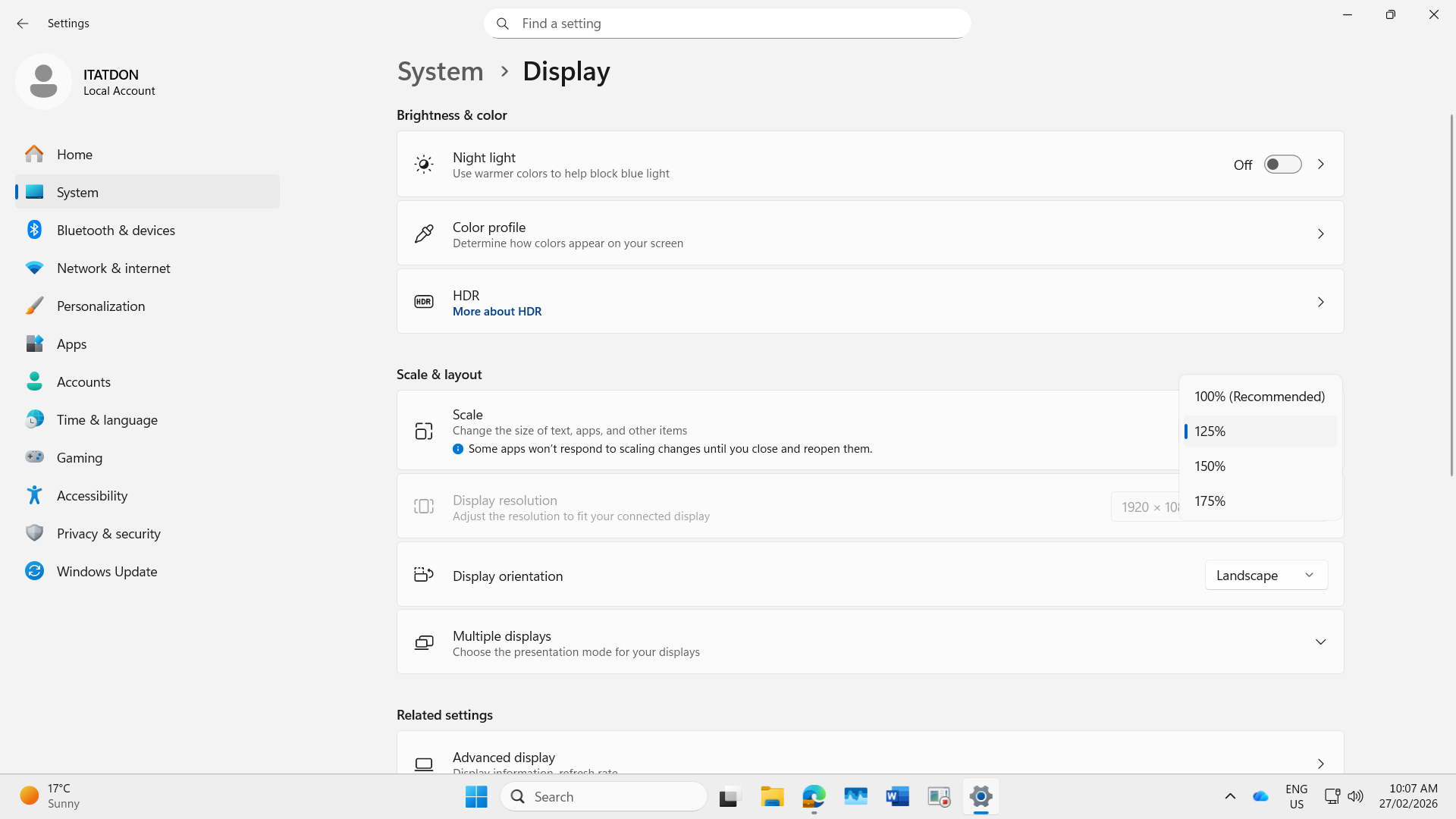Open the Accessibility sidebar icon
Image resolution: width=1456 pixels, height=819 pixels.
pyautogui.click(x=34, y=495)
